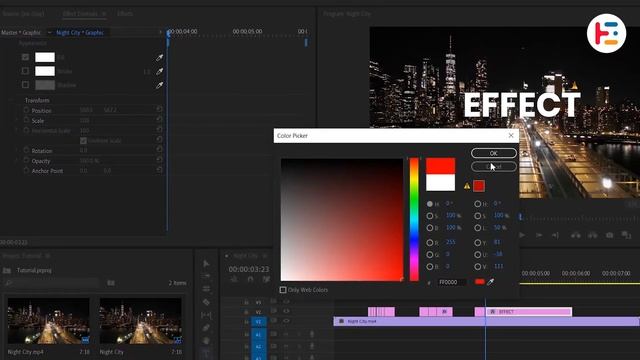640x360 pixels.
Task: Select the Pen tool in toolbar
Action: click(x=206, y=327)
